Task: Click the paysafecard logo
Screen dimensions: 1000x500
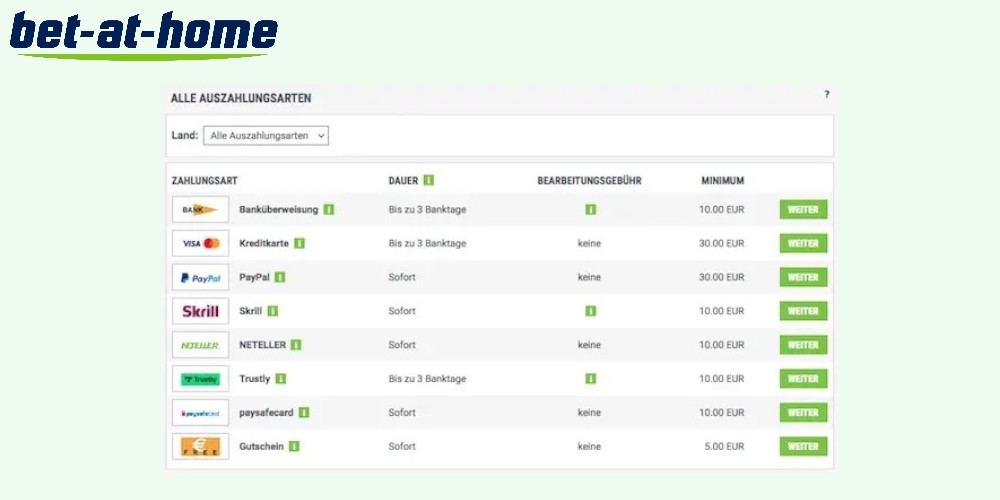Action: click(x=200, y=413)
